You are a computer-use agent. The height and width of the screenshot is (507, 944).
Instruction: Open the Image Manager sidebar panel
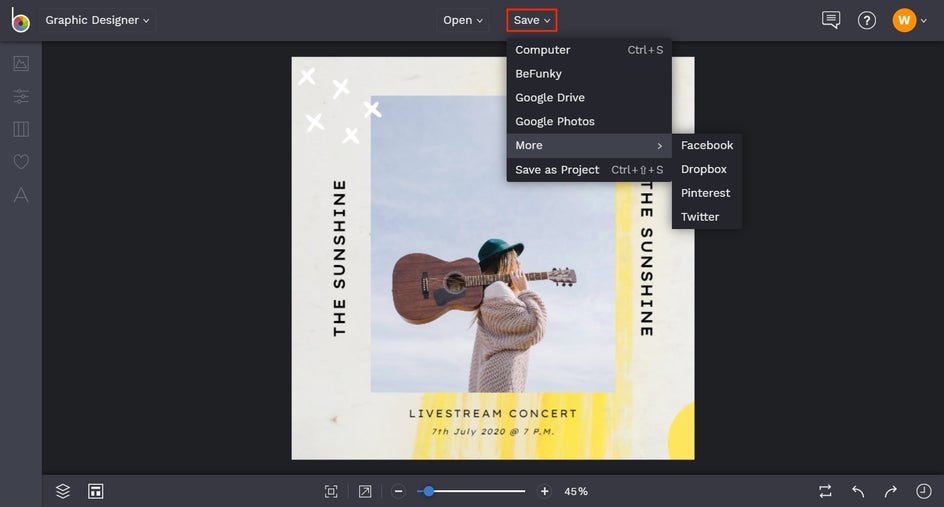point(21,63)
